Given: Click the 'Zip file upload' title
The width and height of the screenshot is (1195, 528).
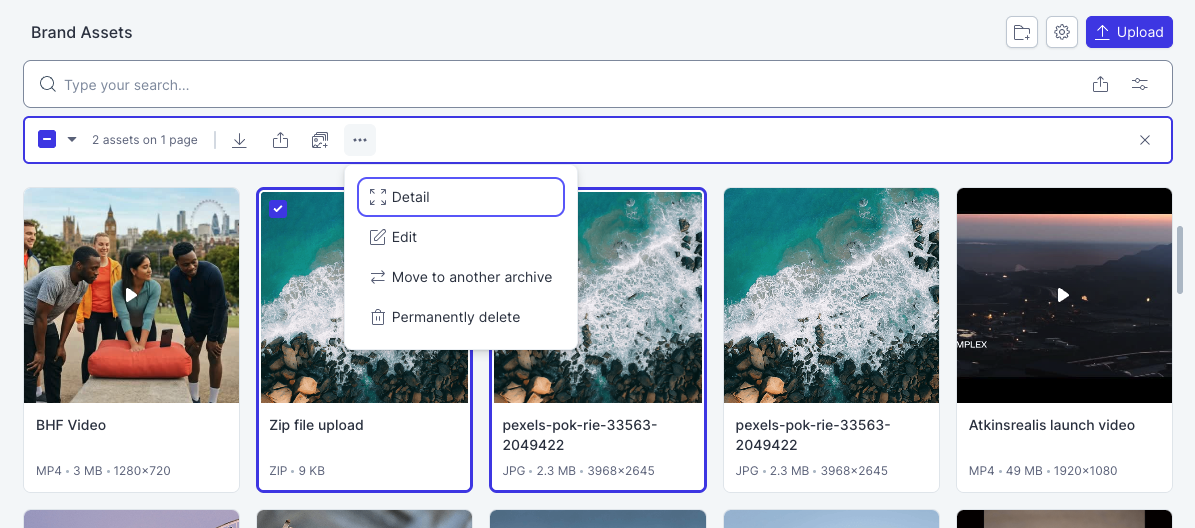Looking at the screenshot, I should [316, 425].
